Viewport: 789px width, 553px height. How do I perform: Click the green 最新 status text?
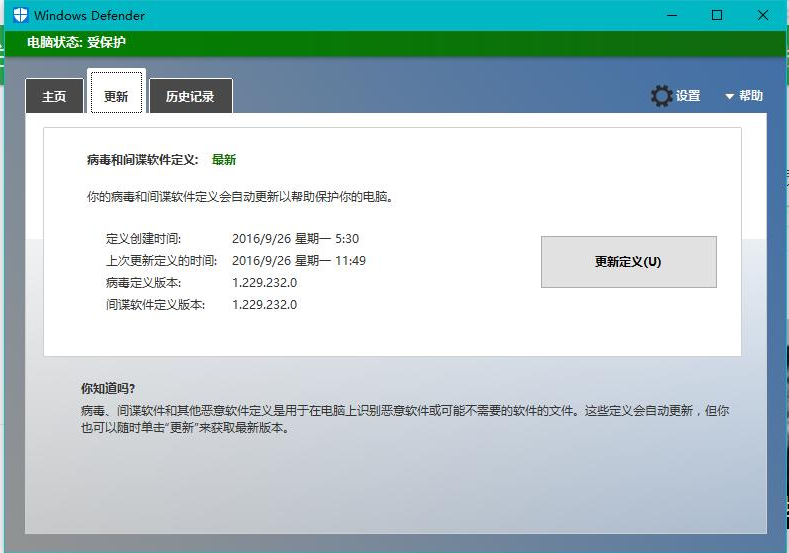[224, 160]
